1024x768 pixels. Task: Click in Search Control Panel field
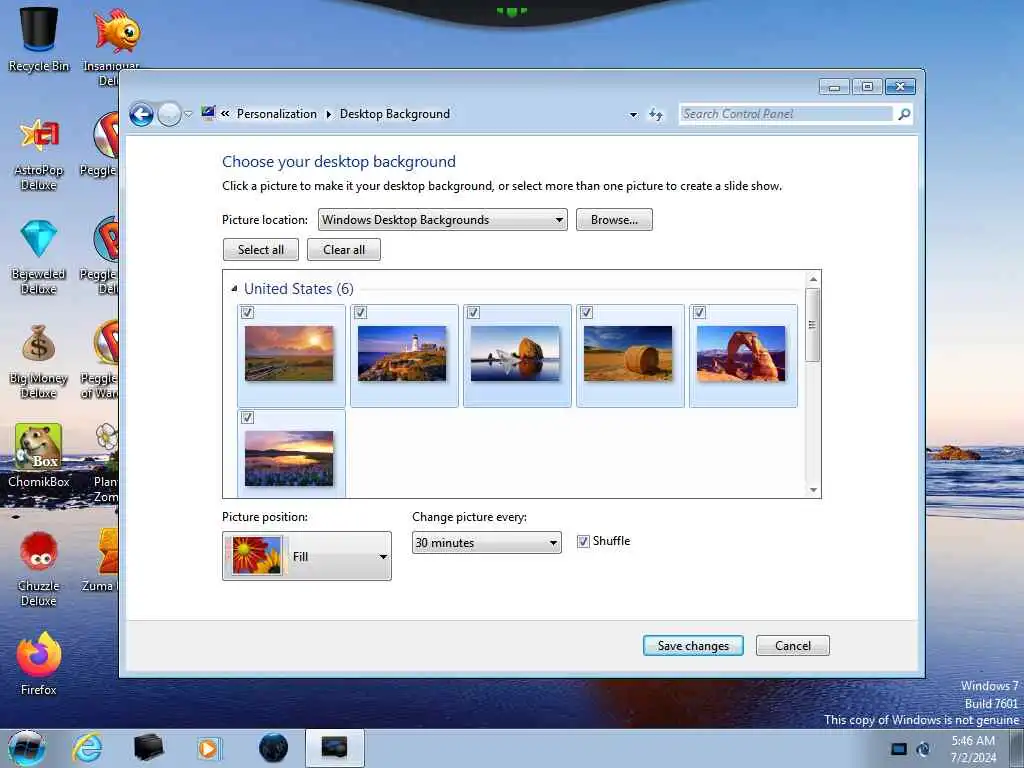[786, 114]
